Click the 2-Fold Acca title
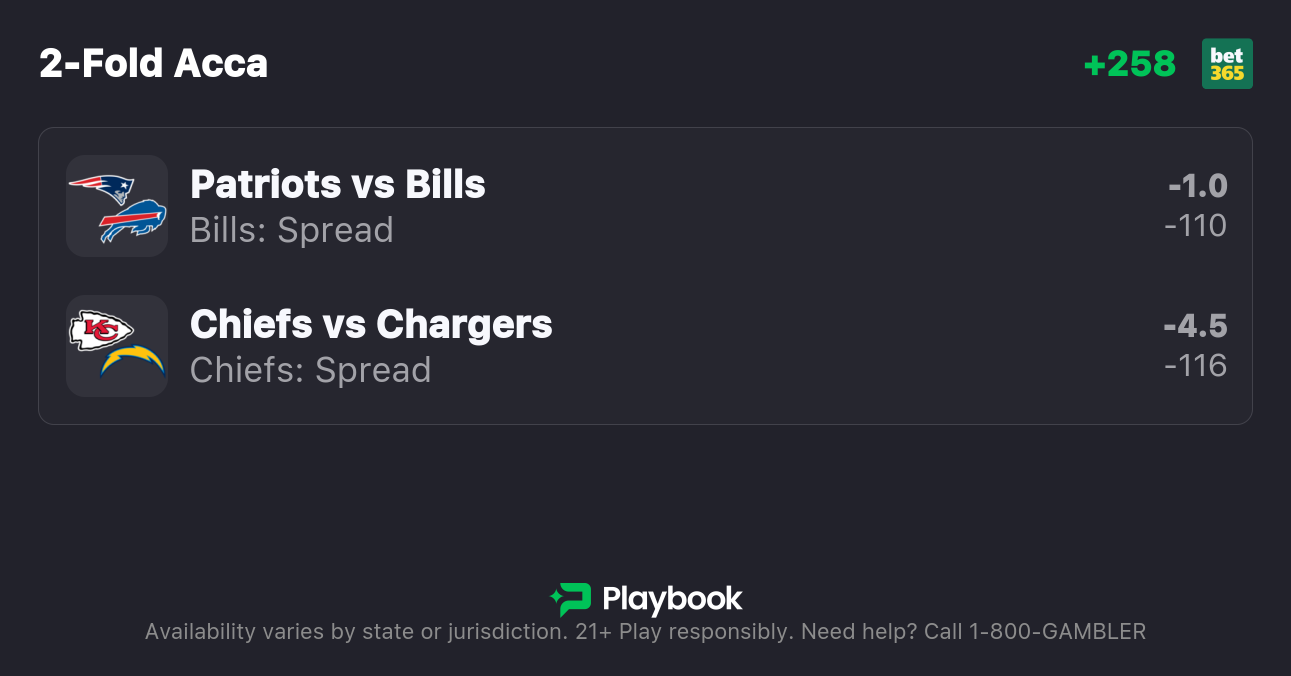 coord(154,64)
